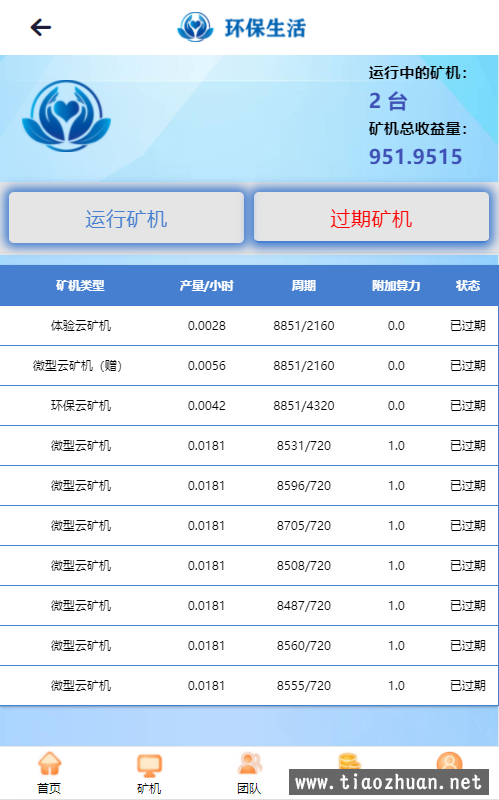The image size is (499, 800).
Task: Select the 环保云矿机 row name
Action: pos(81,406)
